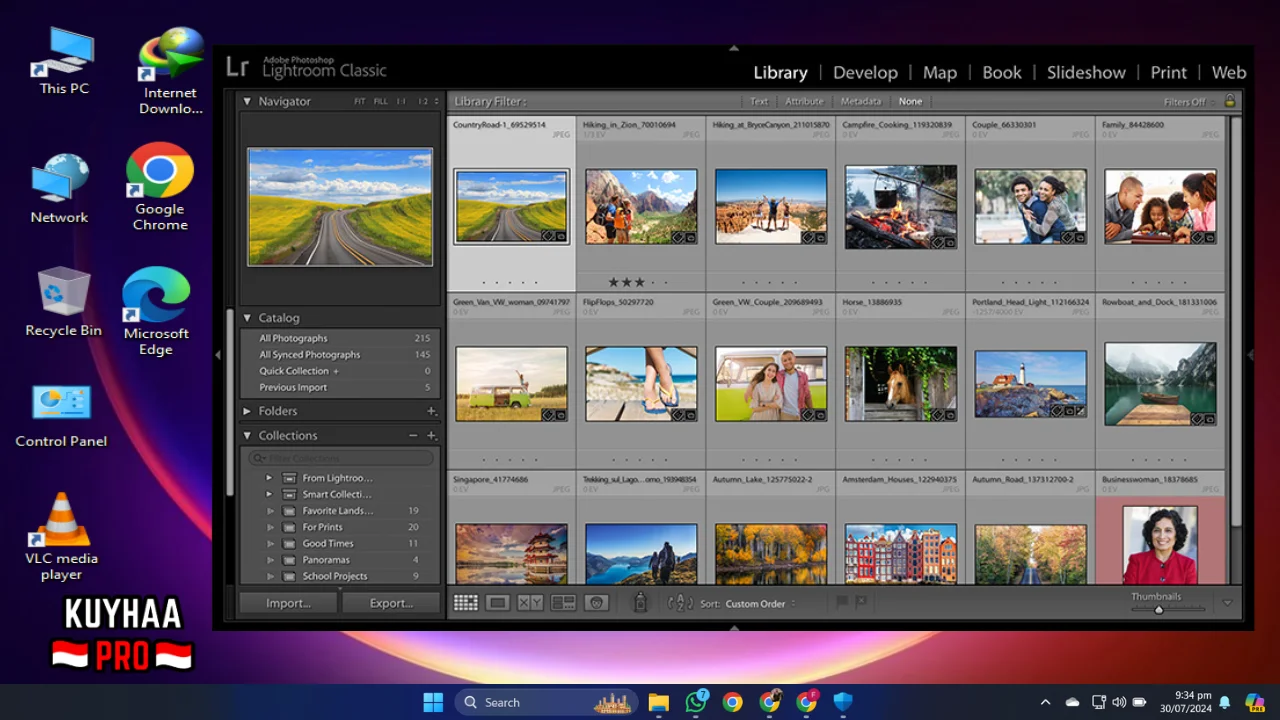Collapse the Navigator panel
Viewport: 1280px width, 720px height.
tap(247, 101)
